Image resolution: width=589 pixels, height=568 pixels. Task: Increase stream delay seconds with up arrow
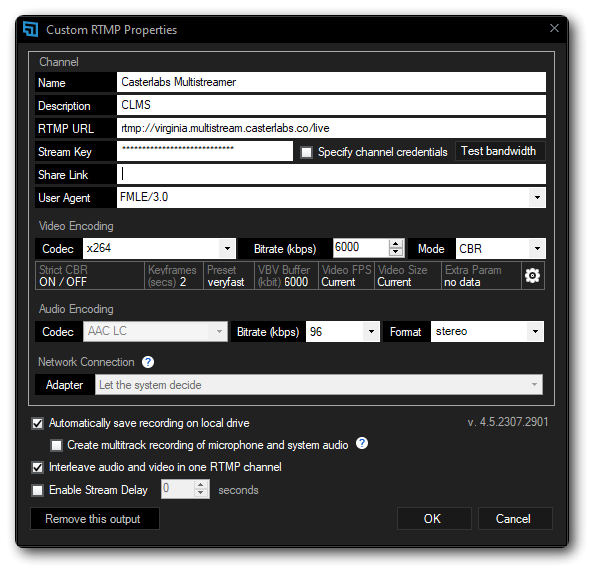tap(201, 485)
